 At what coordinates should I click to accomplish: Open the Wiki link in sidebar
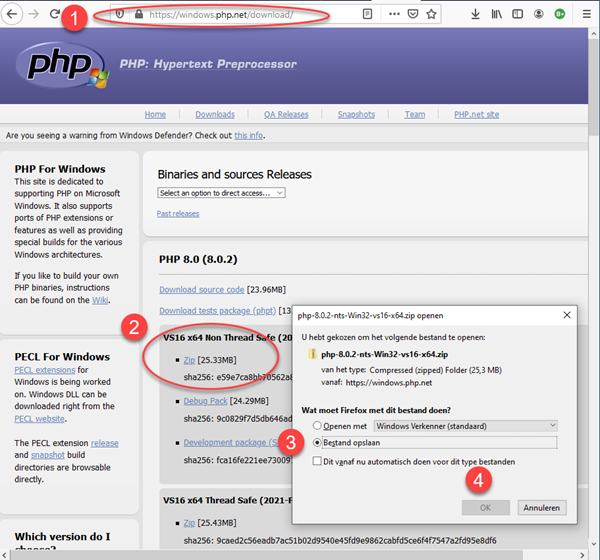point(100,300)
